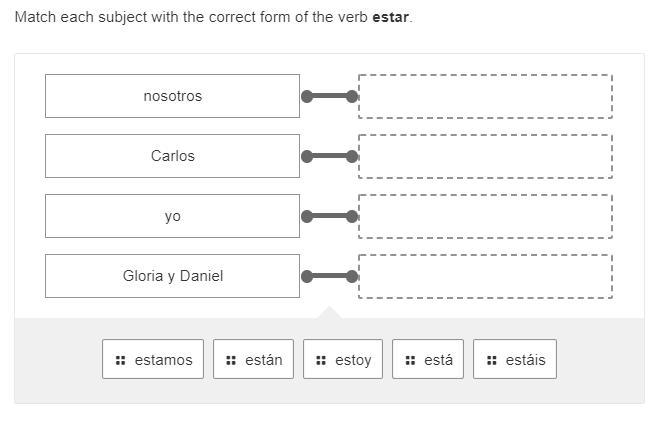
Task: Click the Carlos subject box
Action: pyautogui.click(x=172, y=156)
